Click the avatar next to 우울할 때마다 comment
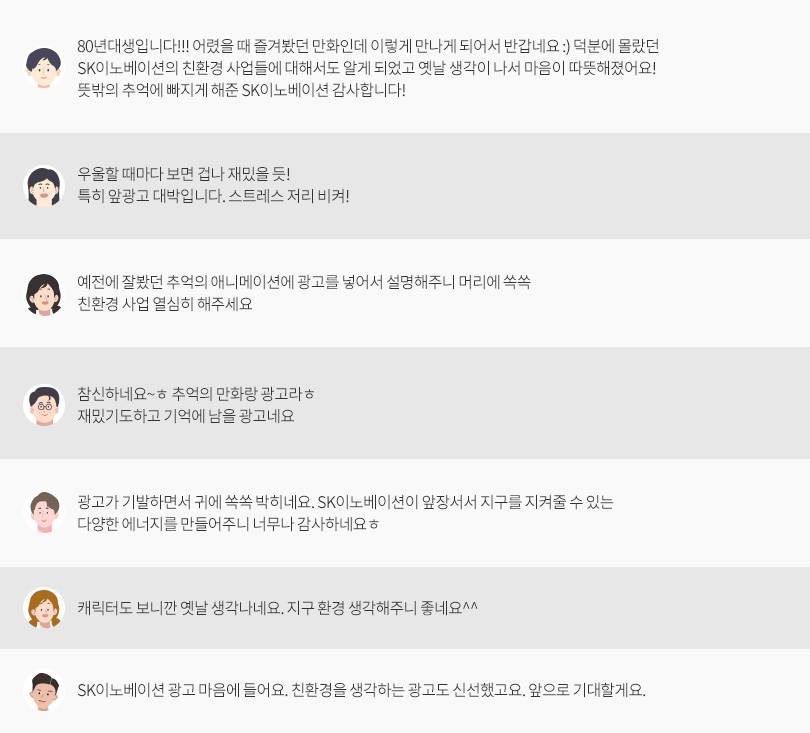 43,186
